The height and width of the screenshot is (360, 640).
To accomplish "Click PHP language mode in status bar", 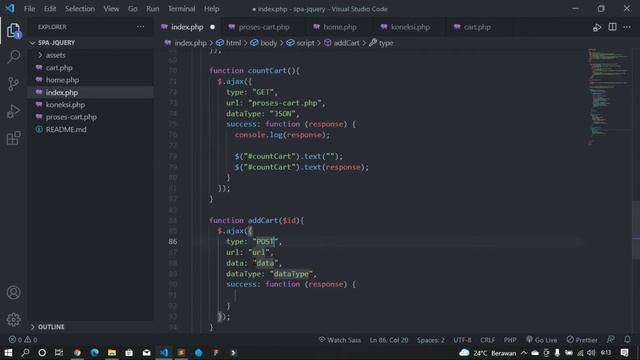I will point(510,340).
